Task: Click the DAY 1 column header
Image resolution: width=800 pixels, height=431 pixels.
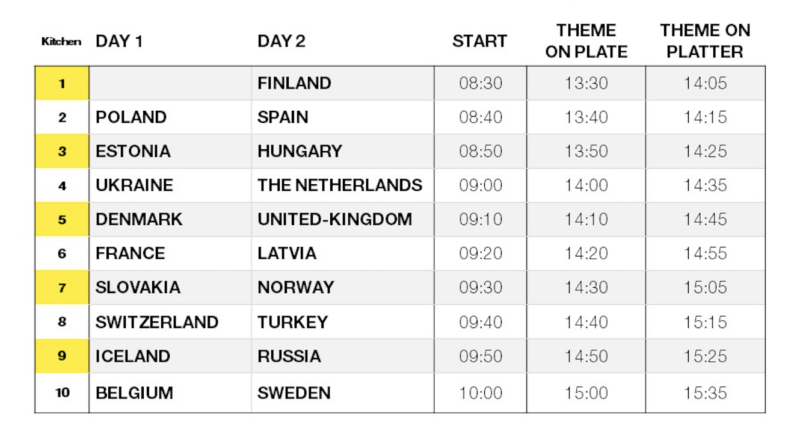Action: (x=119, y=41)
